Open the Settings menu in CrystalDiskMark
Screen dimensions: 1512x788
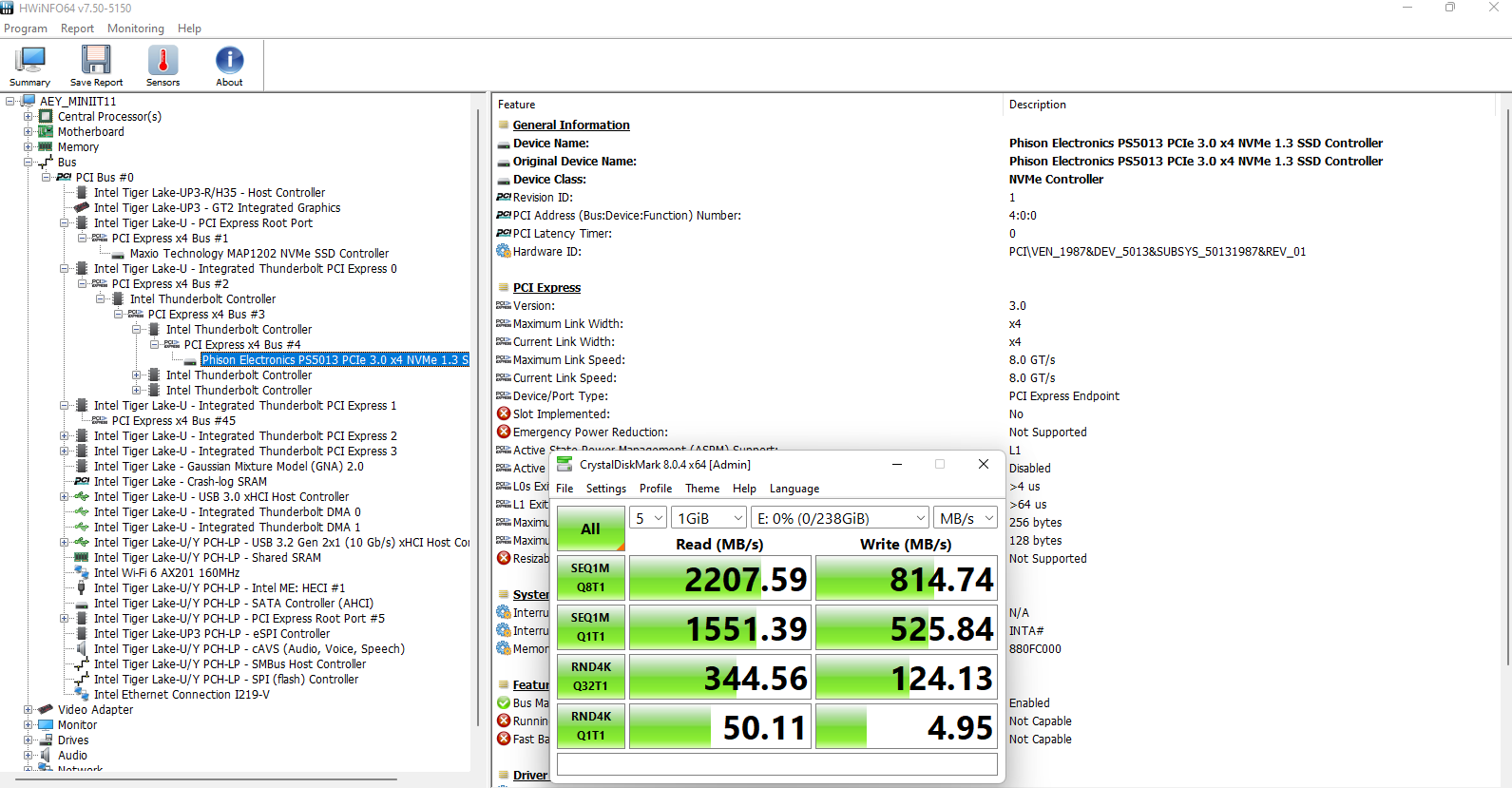(x=606, y=489)
